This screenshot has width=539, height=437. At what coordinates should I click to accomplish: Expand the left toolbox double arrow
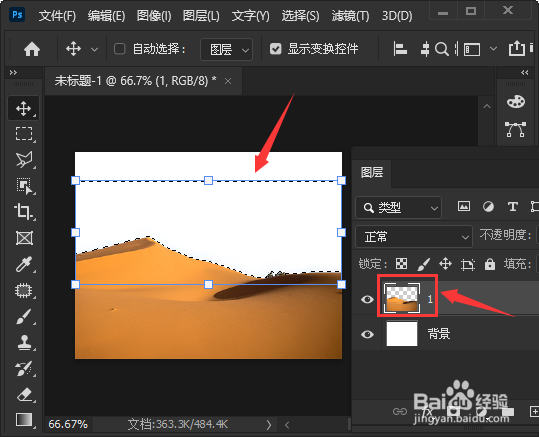[x=13, y=72]
